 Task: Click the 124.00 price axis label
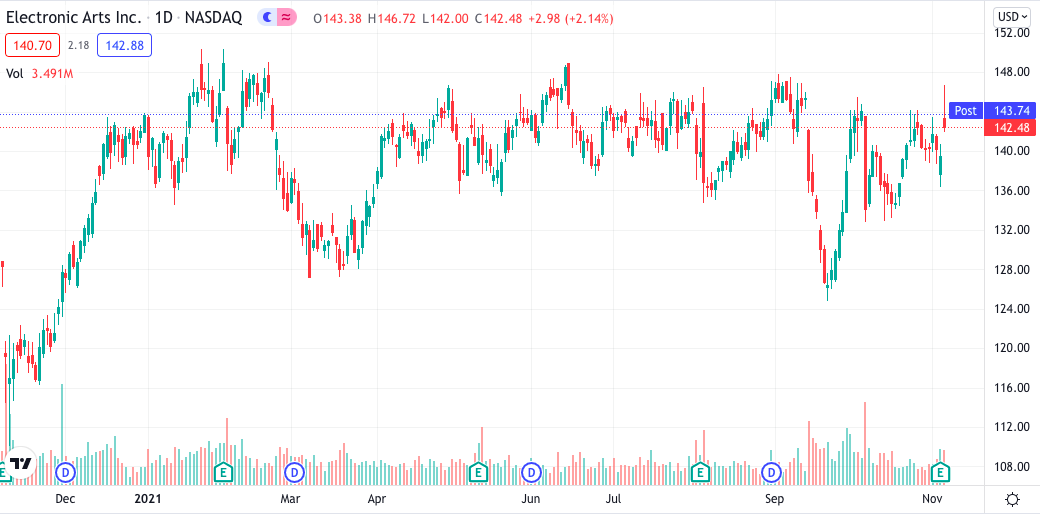[1013, 309]
